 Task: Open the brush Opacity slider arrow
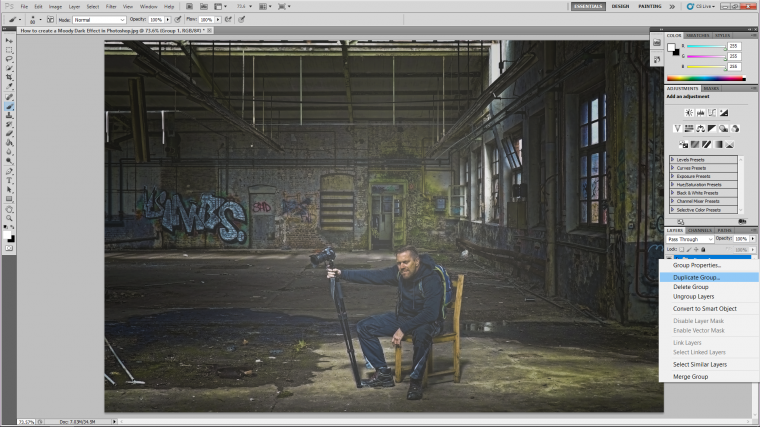[168, 20]
